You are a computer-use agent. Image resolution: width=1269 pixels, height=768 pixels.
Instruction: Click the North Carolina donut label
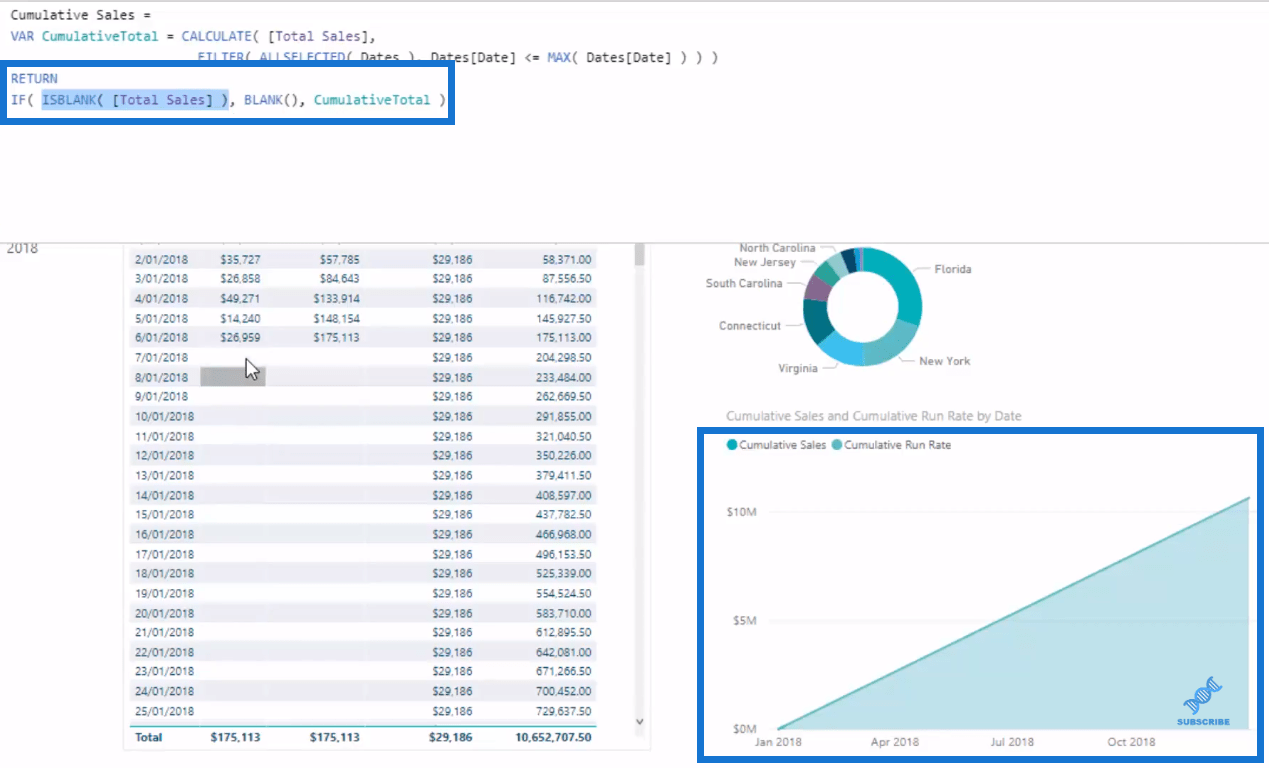(777, 248)
